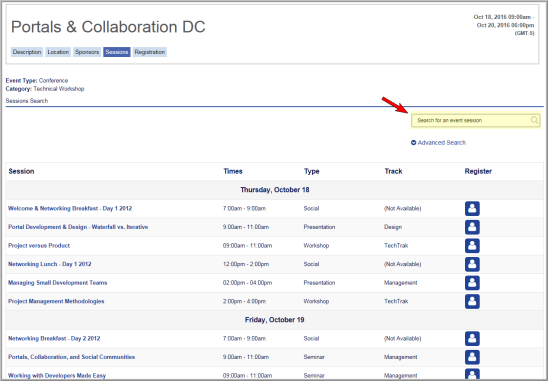Open the Description tab
Screen dimensions: 548x381
coord(27,52)
